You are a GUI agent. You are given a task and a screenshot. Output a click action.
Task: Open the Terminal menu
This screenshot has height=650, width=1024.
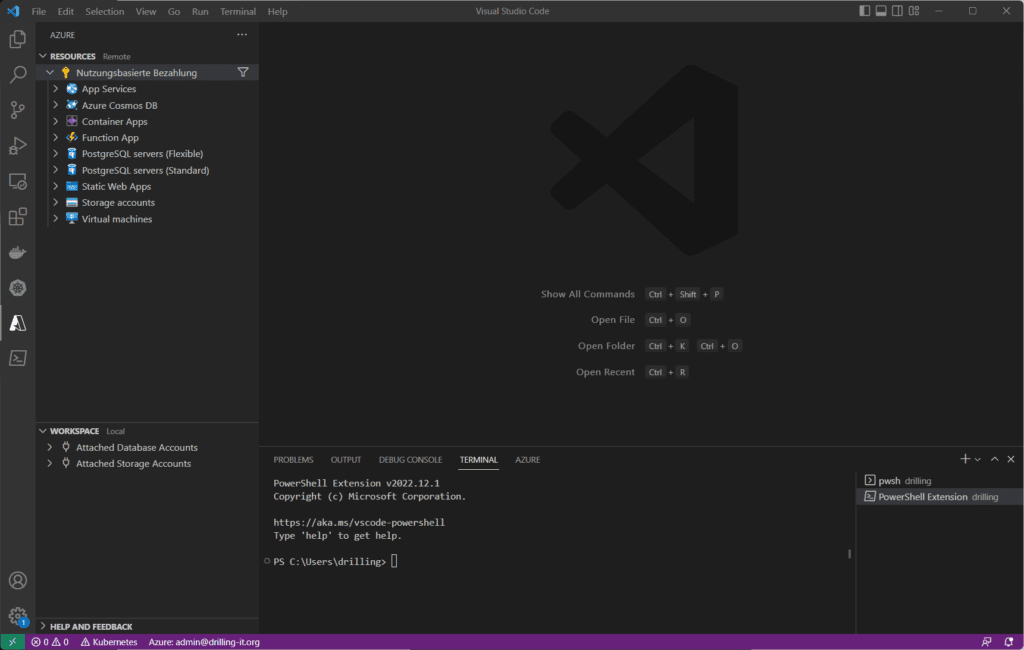pos(238,11)
